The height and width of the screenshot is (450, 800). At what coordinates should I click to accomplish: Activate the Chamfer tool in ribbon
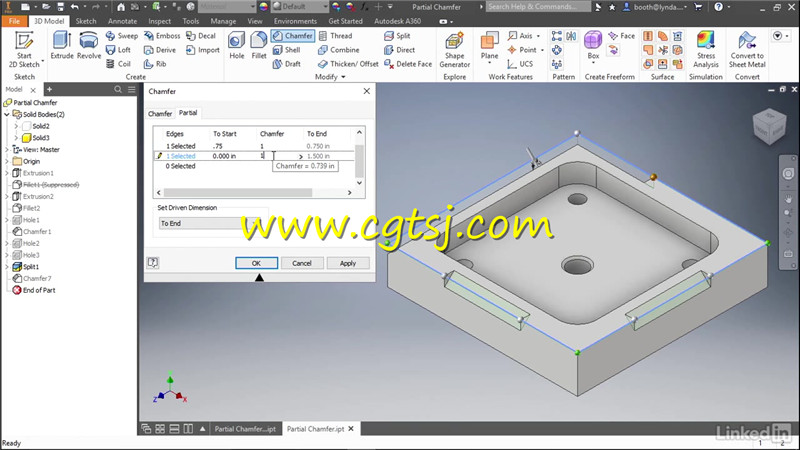[x=292, y=36]
